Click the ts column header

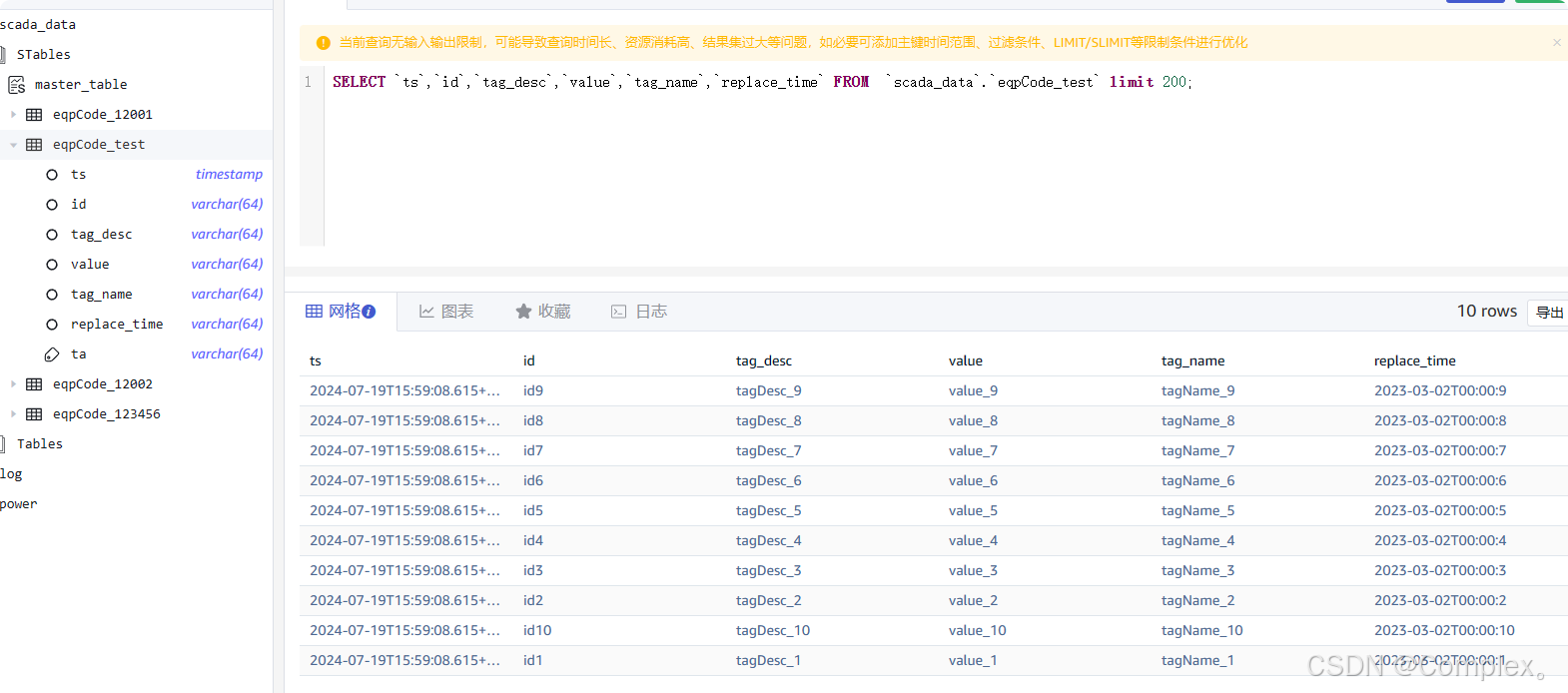(x=316, y=361)
